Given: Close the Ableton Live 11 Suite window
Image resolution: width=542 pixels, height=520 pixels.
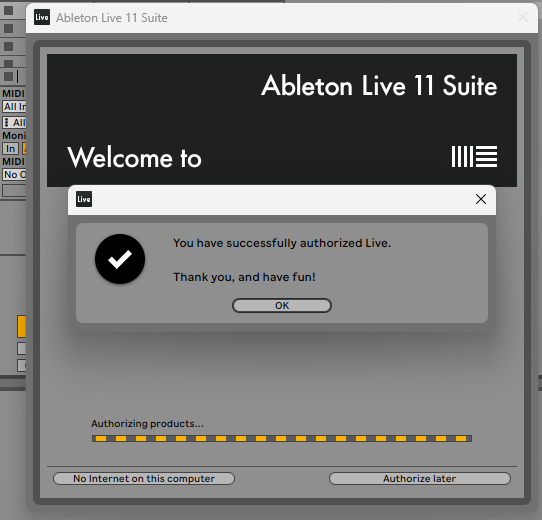Looking at the screenshot, I should point(523,17).
